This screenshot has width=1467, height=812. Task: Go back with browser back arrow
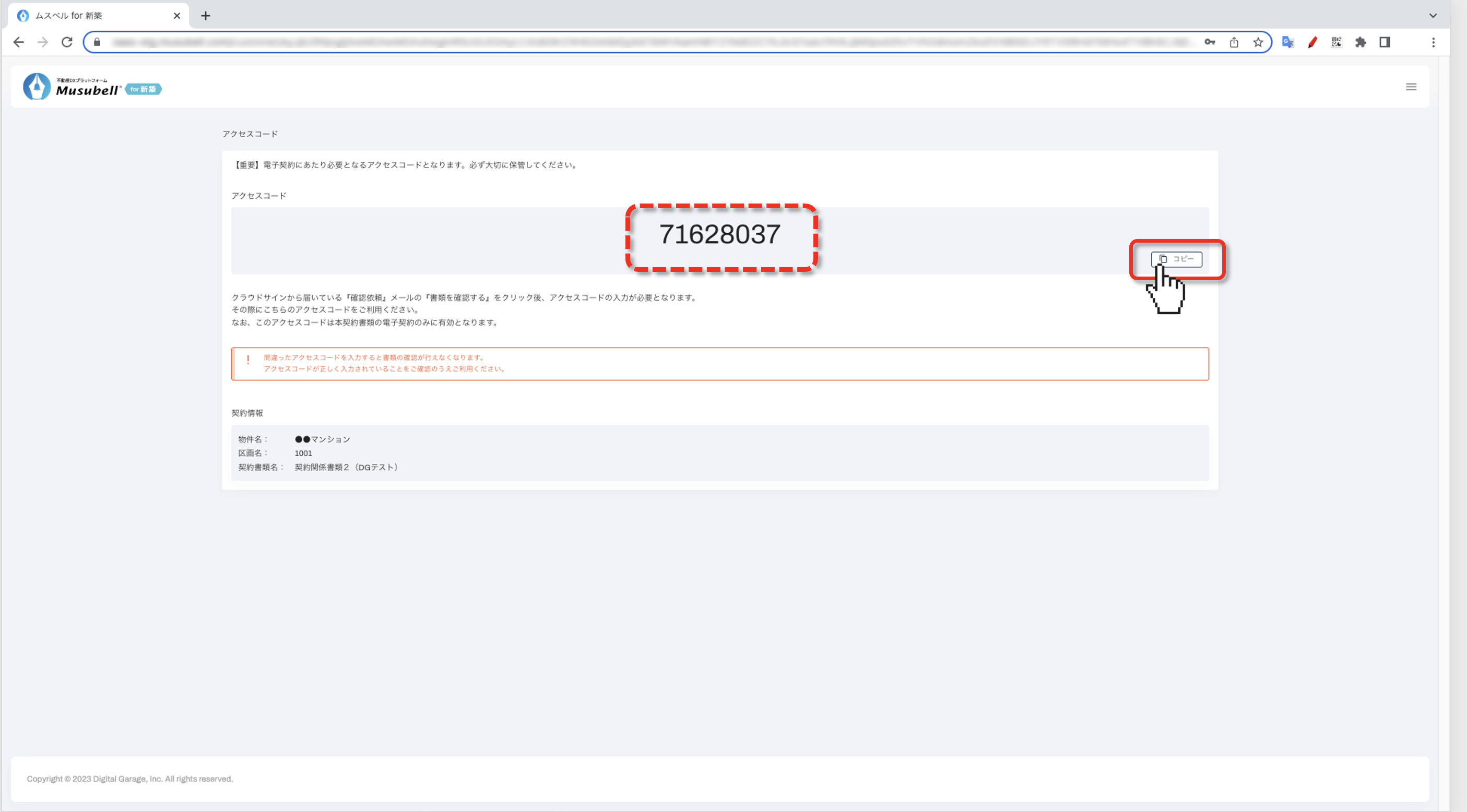18,42
